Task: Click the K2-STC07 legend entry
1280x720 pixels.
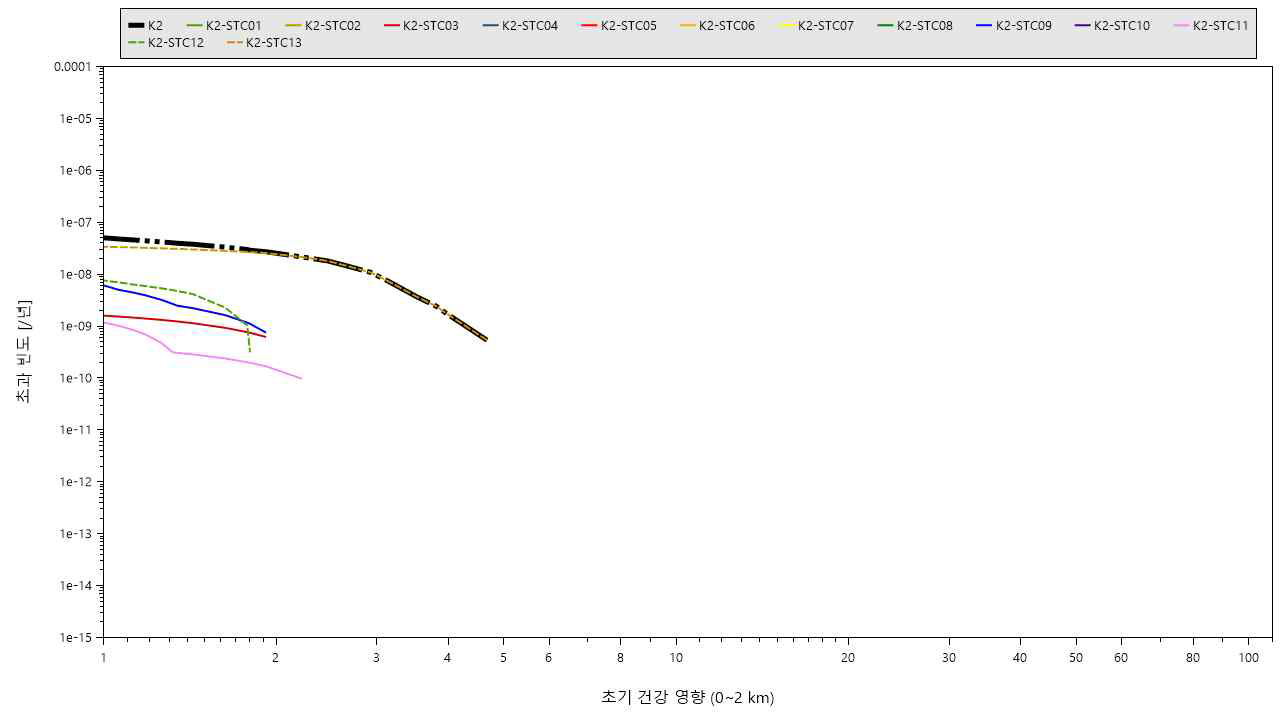Action: (x=816, y=25)
